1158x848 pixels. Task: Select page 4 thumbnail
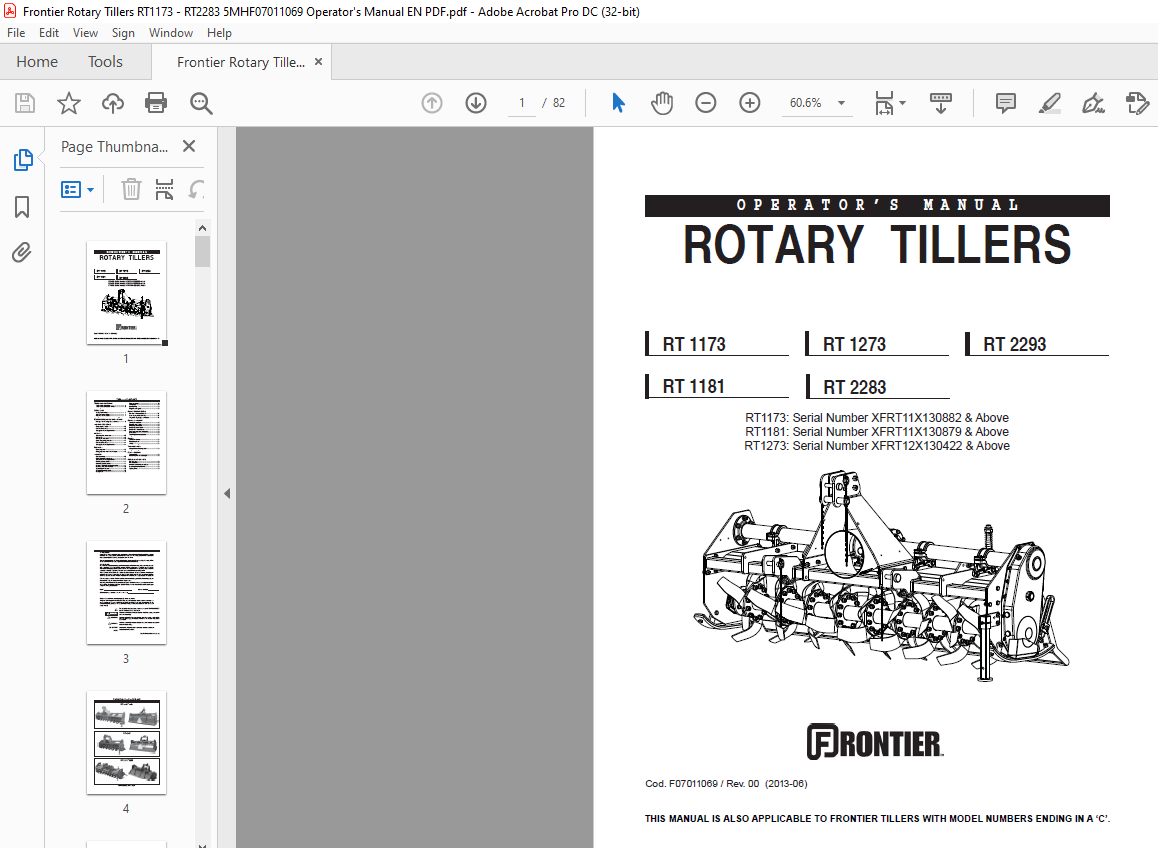(x=126, y=742)
